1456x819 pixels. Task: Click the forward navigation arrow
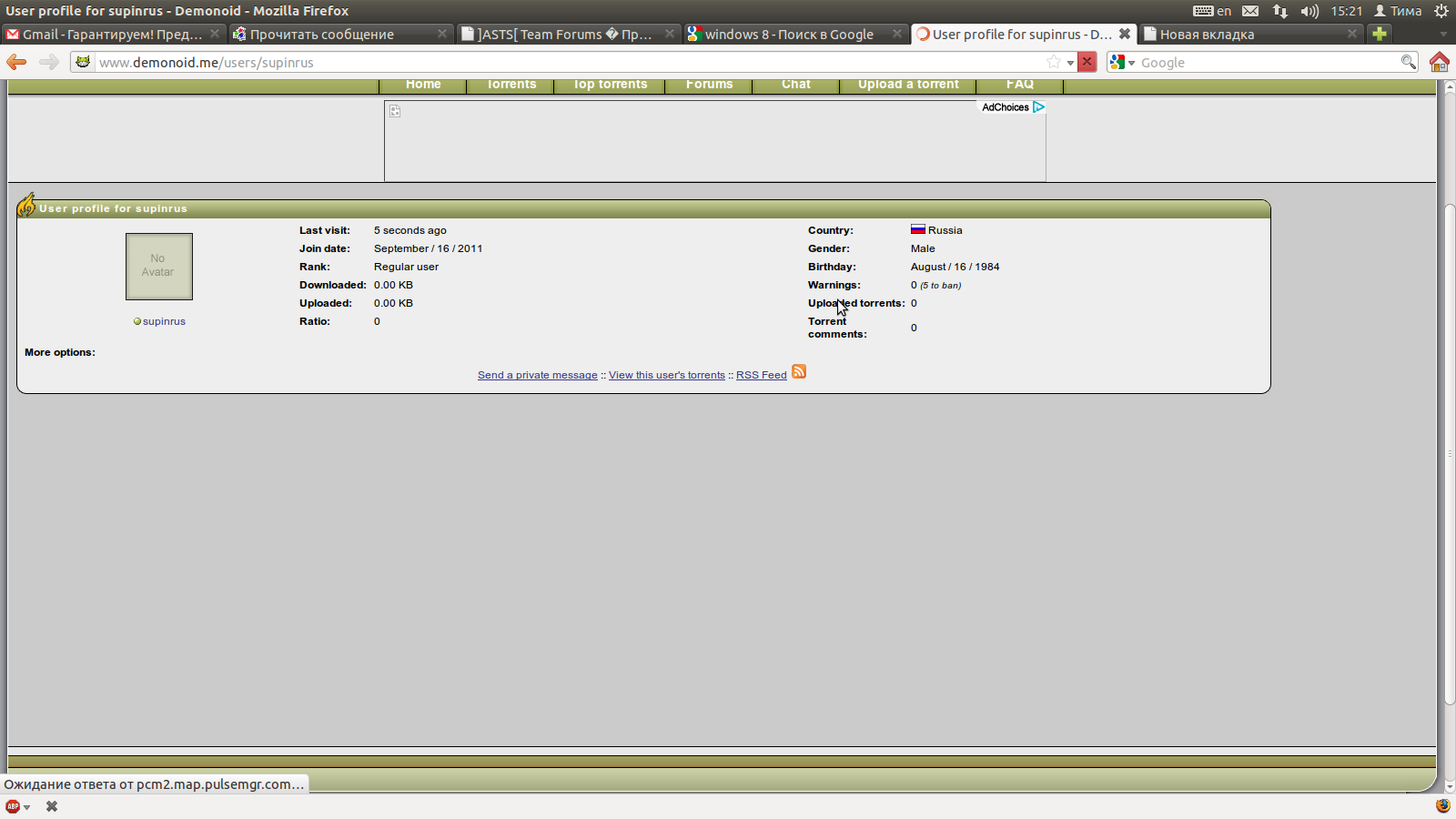pyautogui.click(x=49, y=62)
